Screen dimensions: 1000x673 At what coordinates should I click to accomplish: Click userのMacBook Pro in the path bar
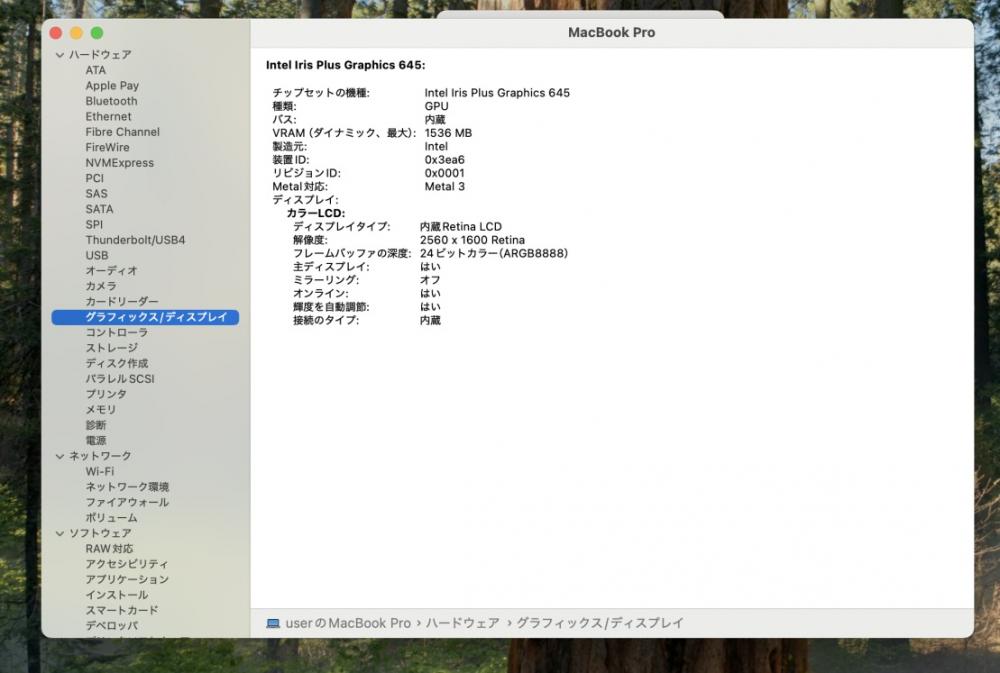[348, 623]
